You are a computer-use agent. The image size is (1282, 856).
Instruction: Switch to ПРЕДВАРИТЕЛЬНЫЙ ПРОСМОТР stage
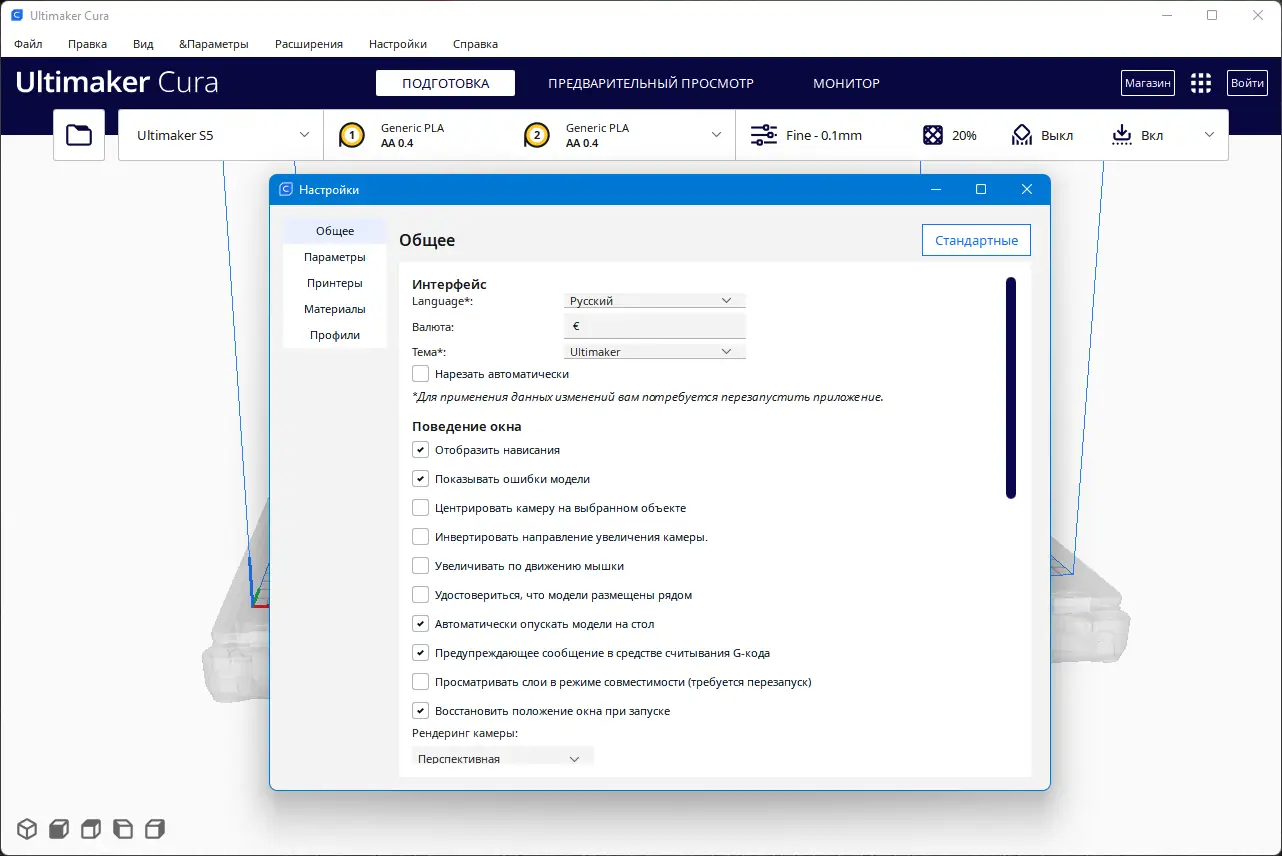[x=651, y=83]
